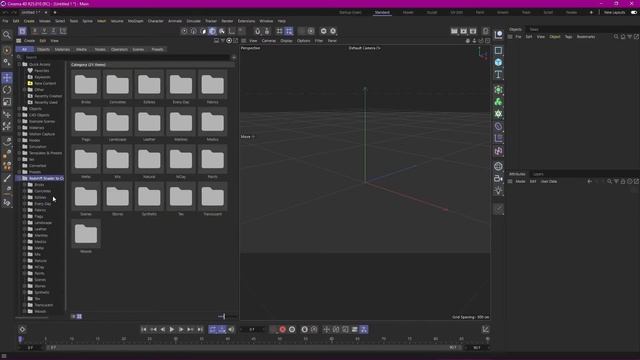Screen dimensions: 640x360
Task: Open the search magnifier at top left
Action: (x=7, y=35)
